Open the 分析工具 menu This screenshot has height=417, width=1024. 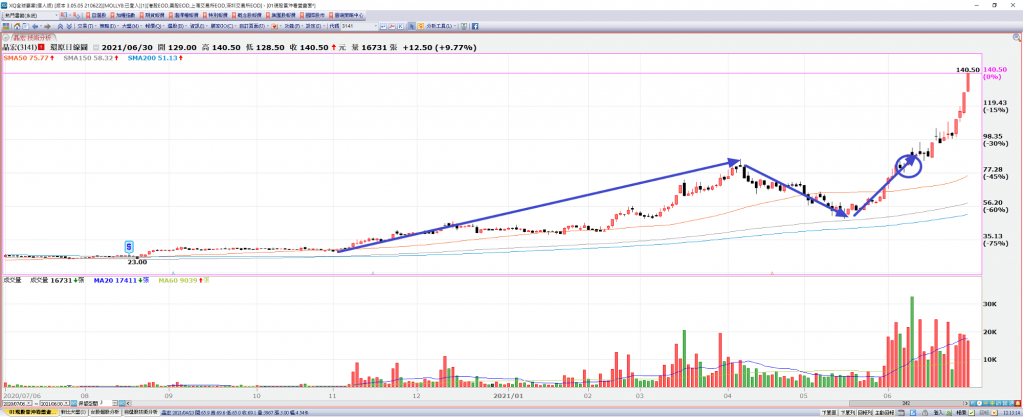tap(440, 26)
